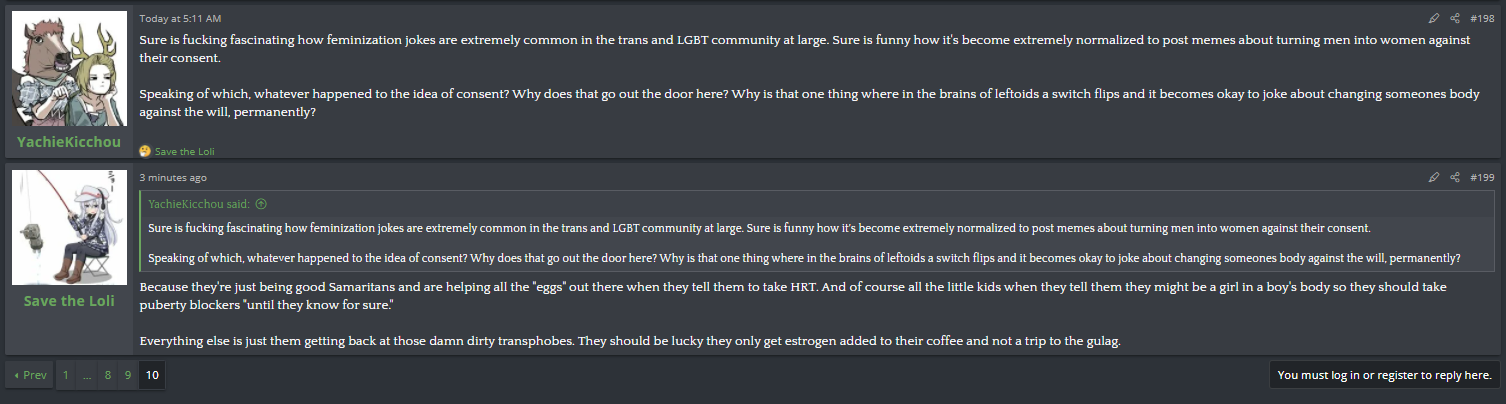Open Save the Loli's avatar image

point(69,228)
